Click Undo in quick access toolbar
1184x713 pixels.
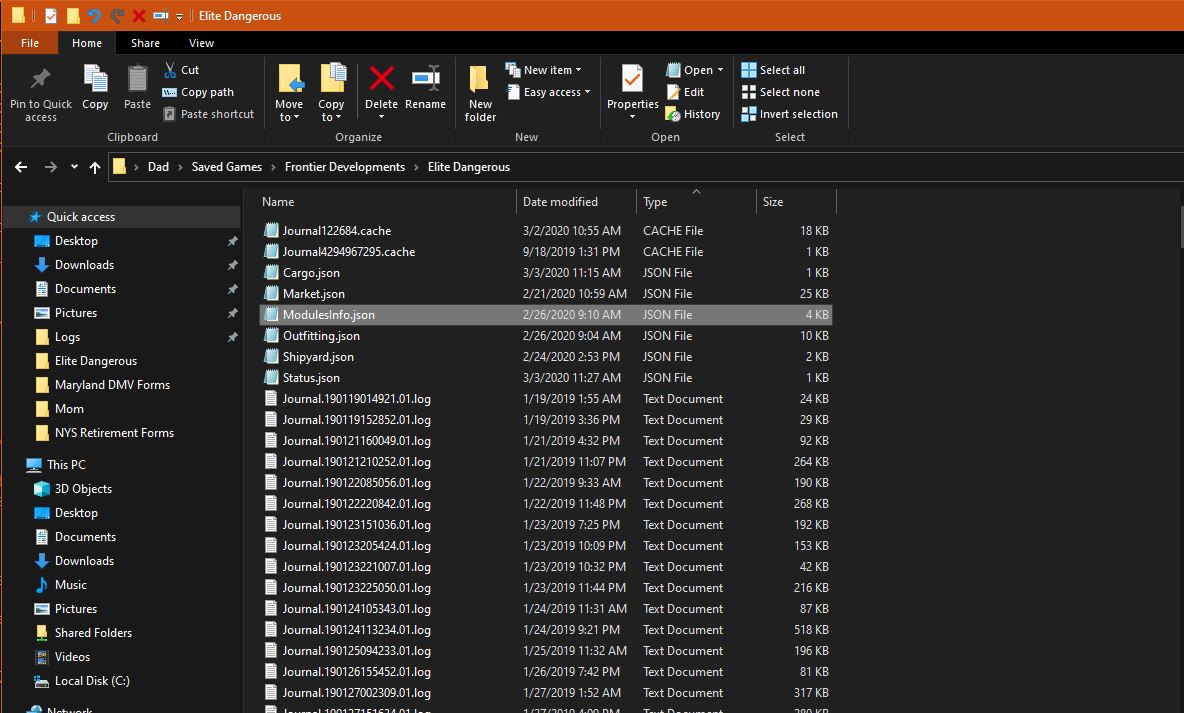tap(94, 15)
